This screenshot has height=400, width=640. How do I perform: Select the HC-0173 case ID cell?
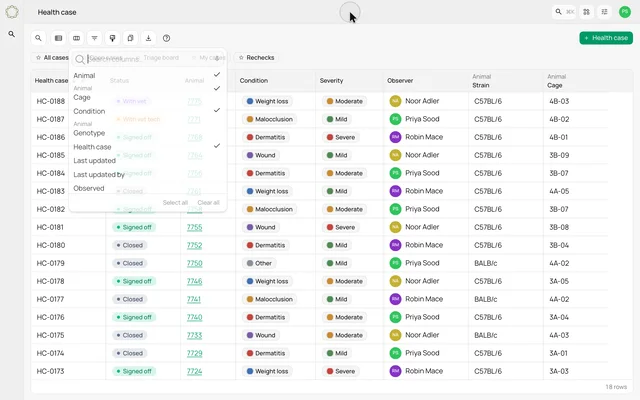point(51,371)
